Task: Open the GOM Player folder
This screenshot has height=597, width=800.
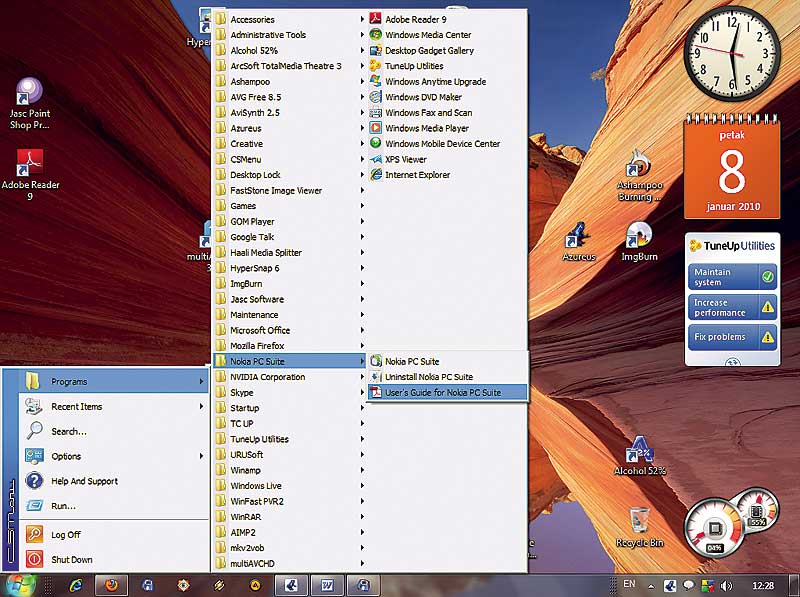Action: point(290,221)
